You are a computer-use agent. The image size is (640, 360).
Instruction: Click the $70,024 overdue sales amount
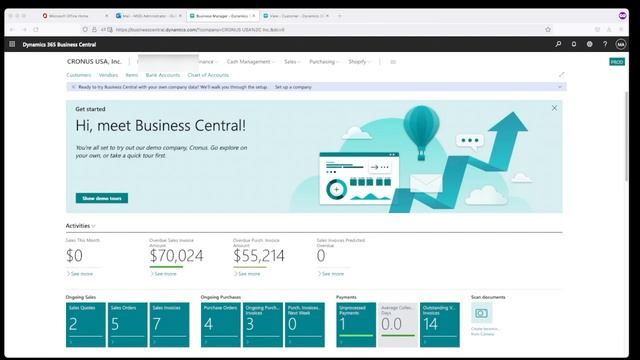(176, 256)
